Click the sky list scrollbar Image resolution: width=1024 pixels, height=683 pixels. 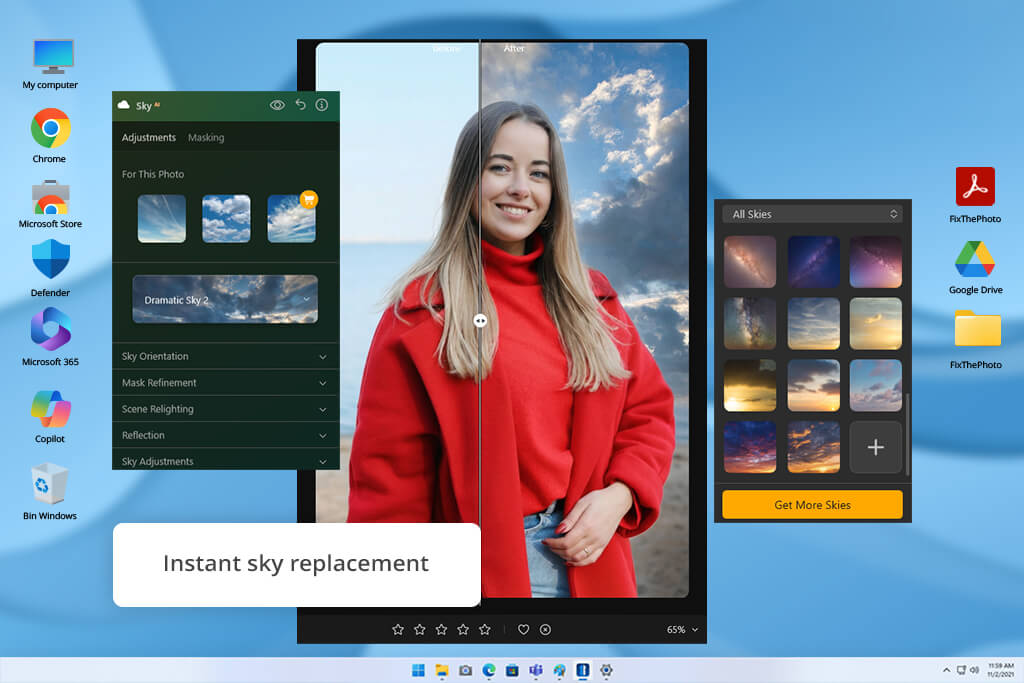907,434
